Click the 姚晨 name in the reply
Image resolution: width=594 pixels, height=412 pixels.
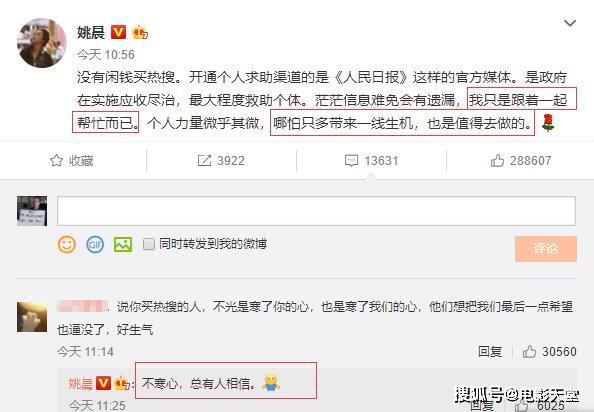pyautogui.click(x=80, y=384)
